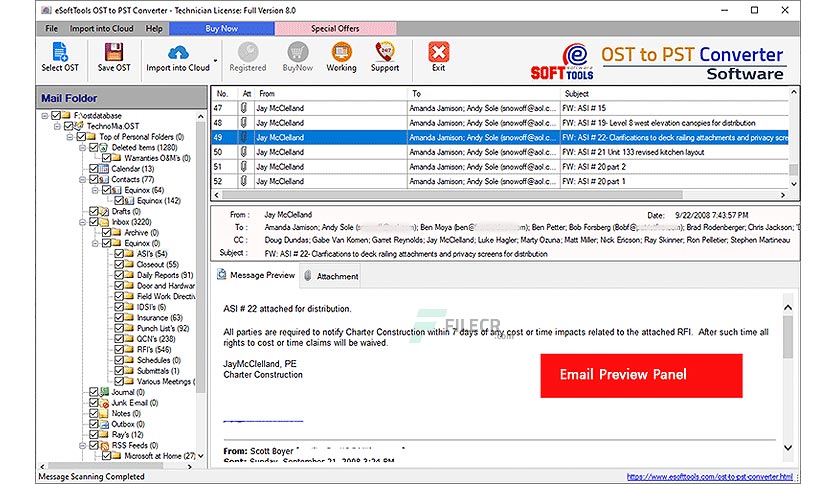Open the File menu
Screen dimensions: 836x484
[x=52, y=28]
